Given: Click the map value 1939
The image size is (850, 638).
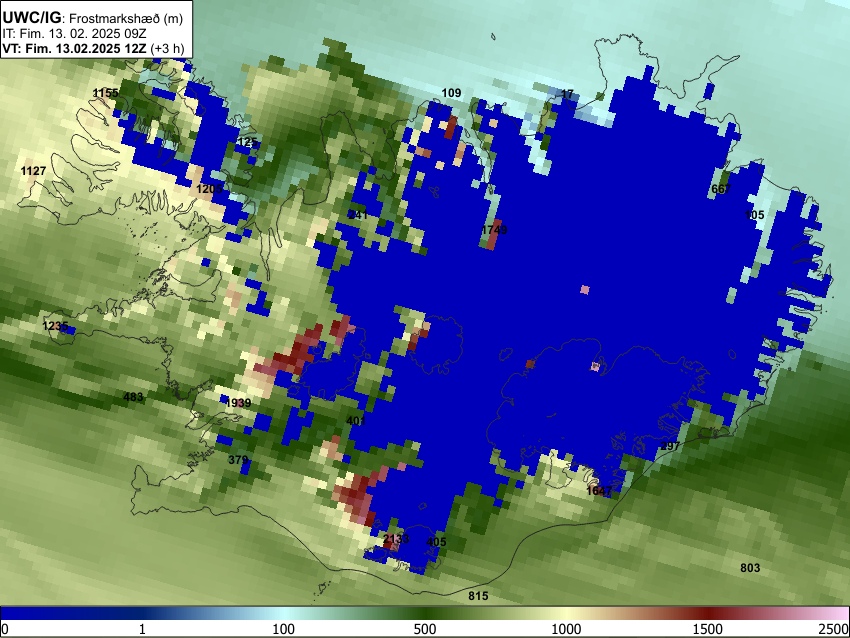Looking at the screenshot, I should (x=238, y=403).
